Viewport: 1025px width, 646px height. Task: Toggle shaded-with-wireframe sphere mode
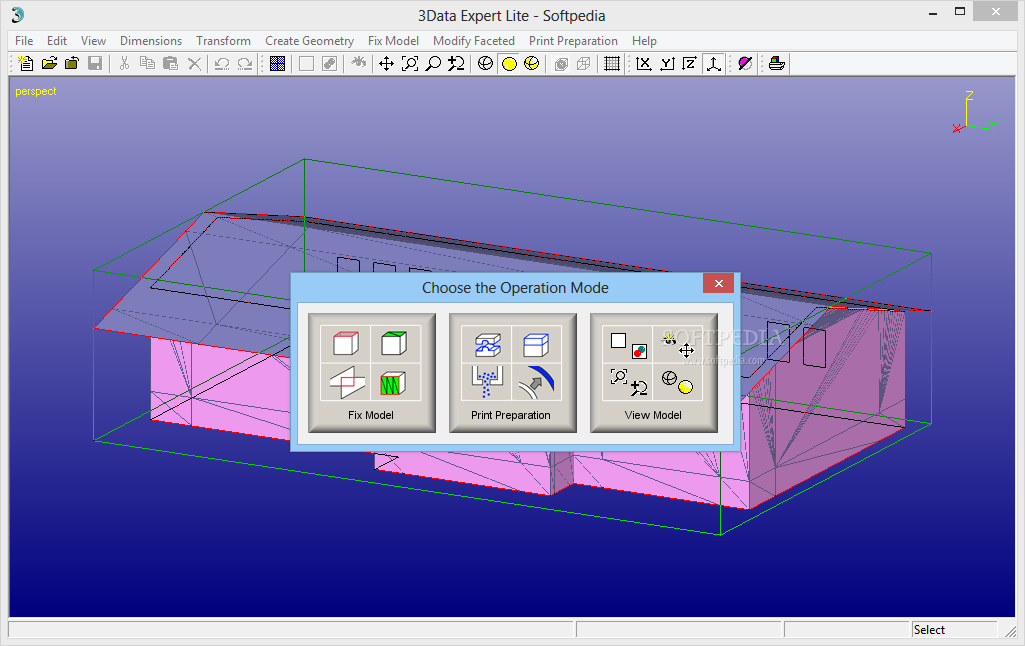531,63
